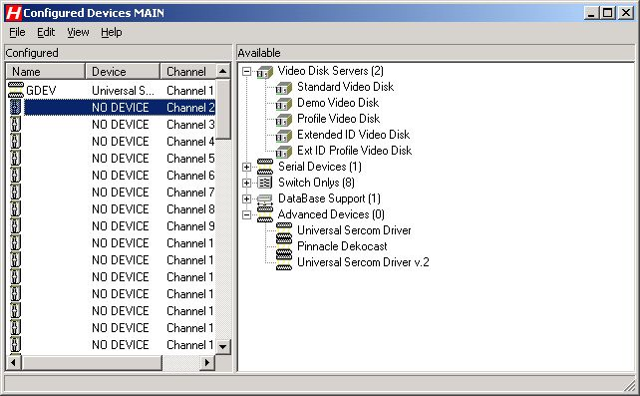
Task: Click the Standard Video Disk icon
Action: click(284, 88)
